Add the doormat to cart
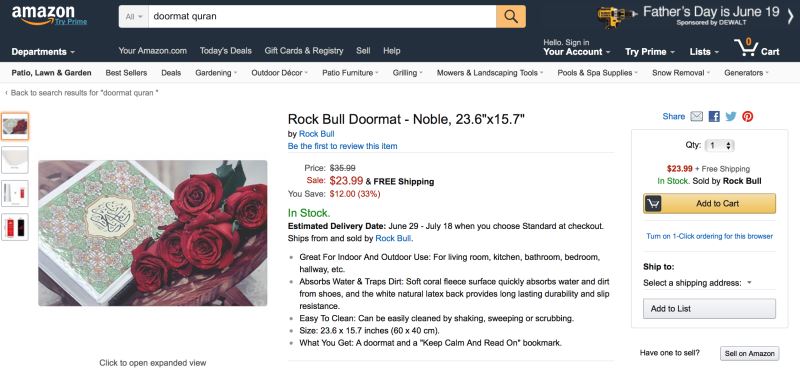 [x=709, y=203]
